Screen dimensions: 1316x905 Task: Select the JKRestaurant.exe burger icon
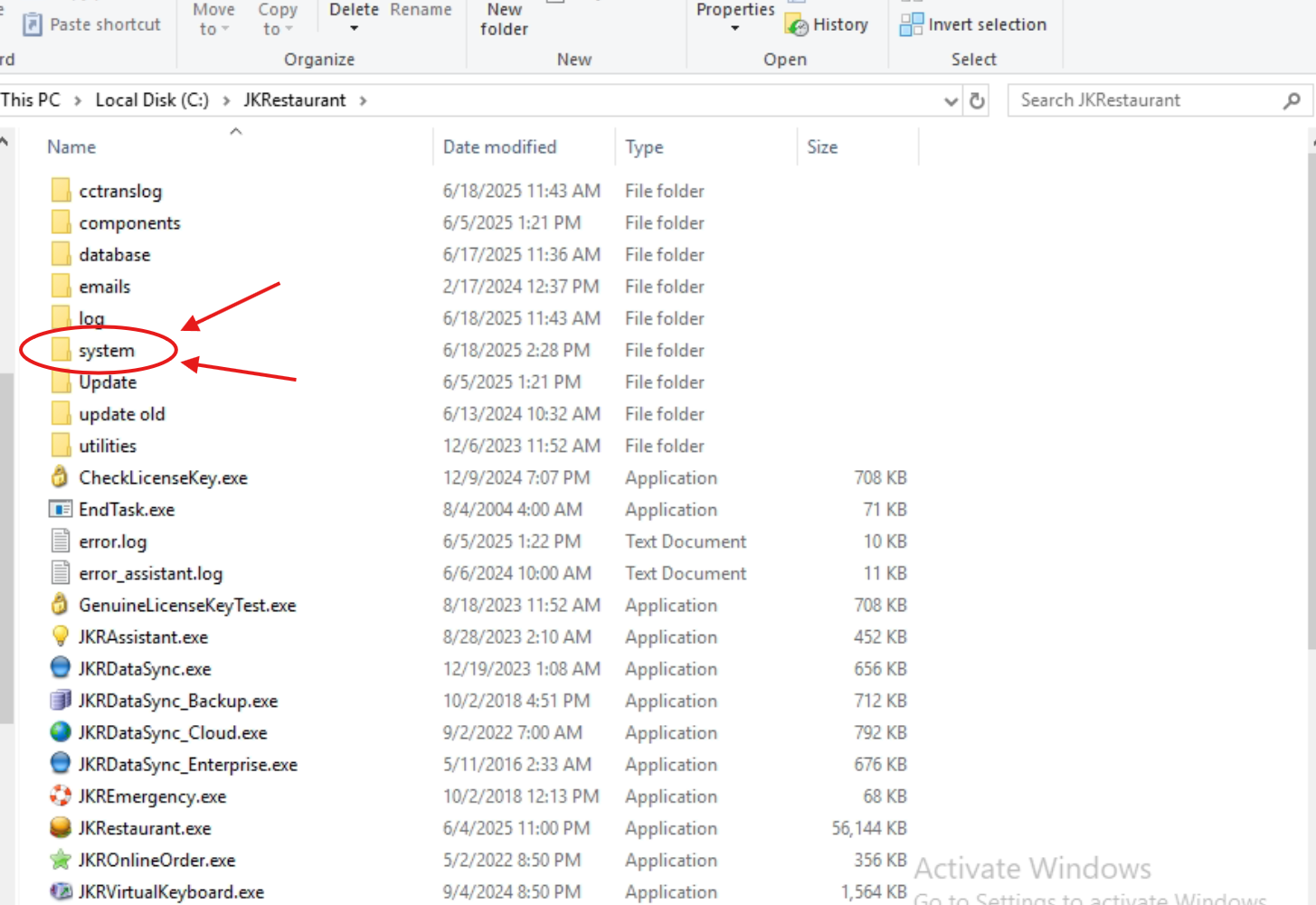61,827
